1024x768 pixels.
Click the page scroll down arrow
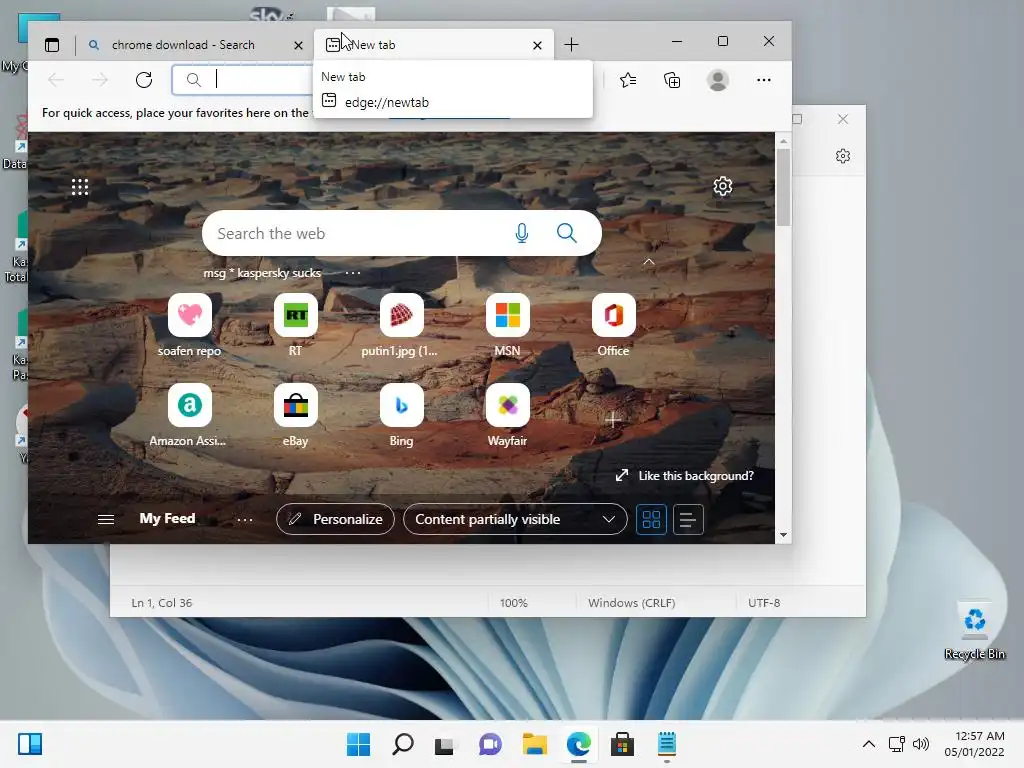pos(783,535)
